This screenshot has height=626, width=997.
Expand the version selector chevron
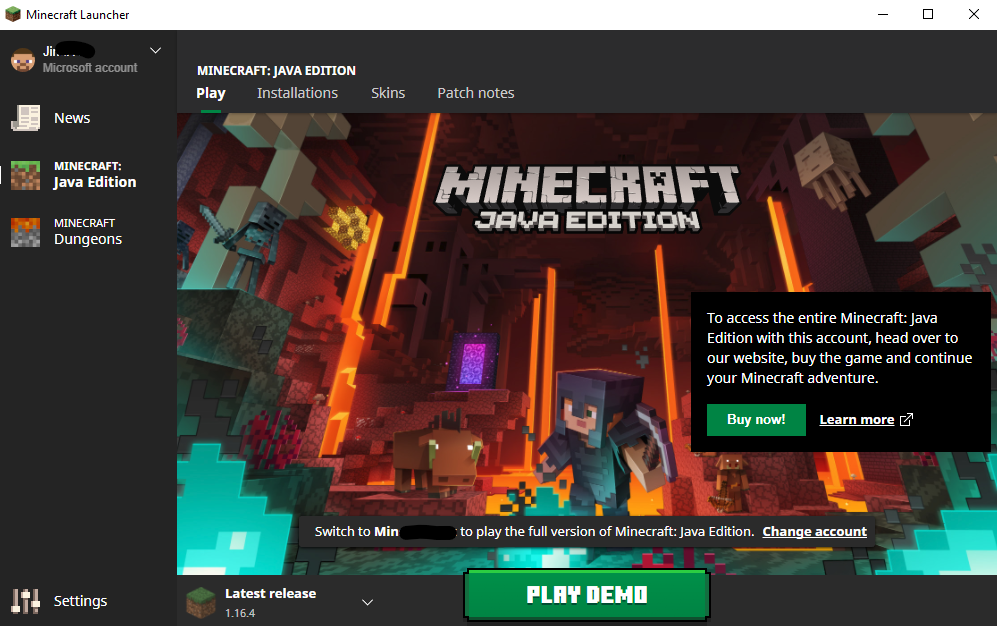367,602
